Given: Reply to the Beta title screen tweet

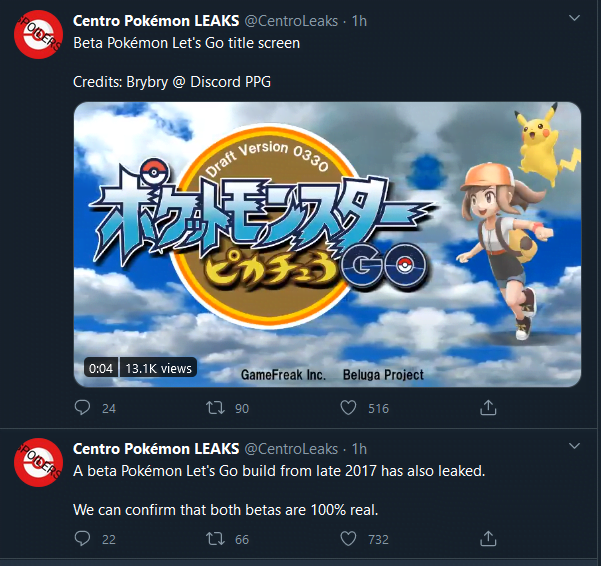Looking at the screenshot, I should [x=82, y=407].
